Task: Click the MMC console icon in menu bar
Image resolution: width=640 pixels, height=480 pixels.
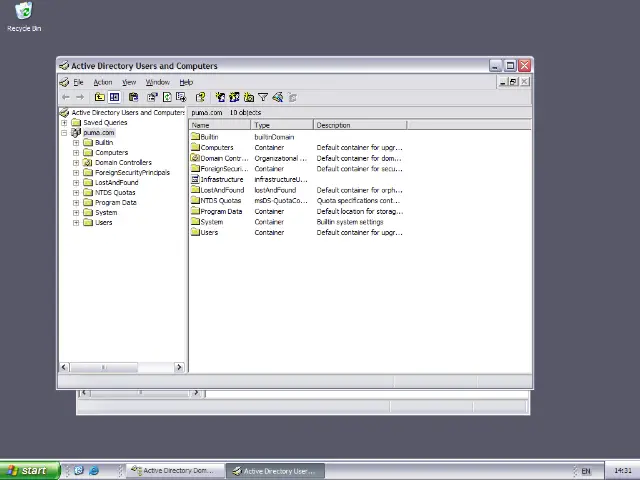Action: click(x=64, y=82)
